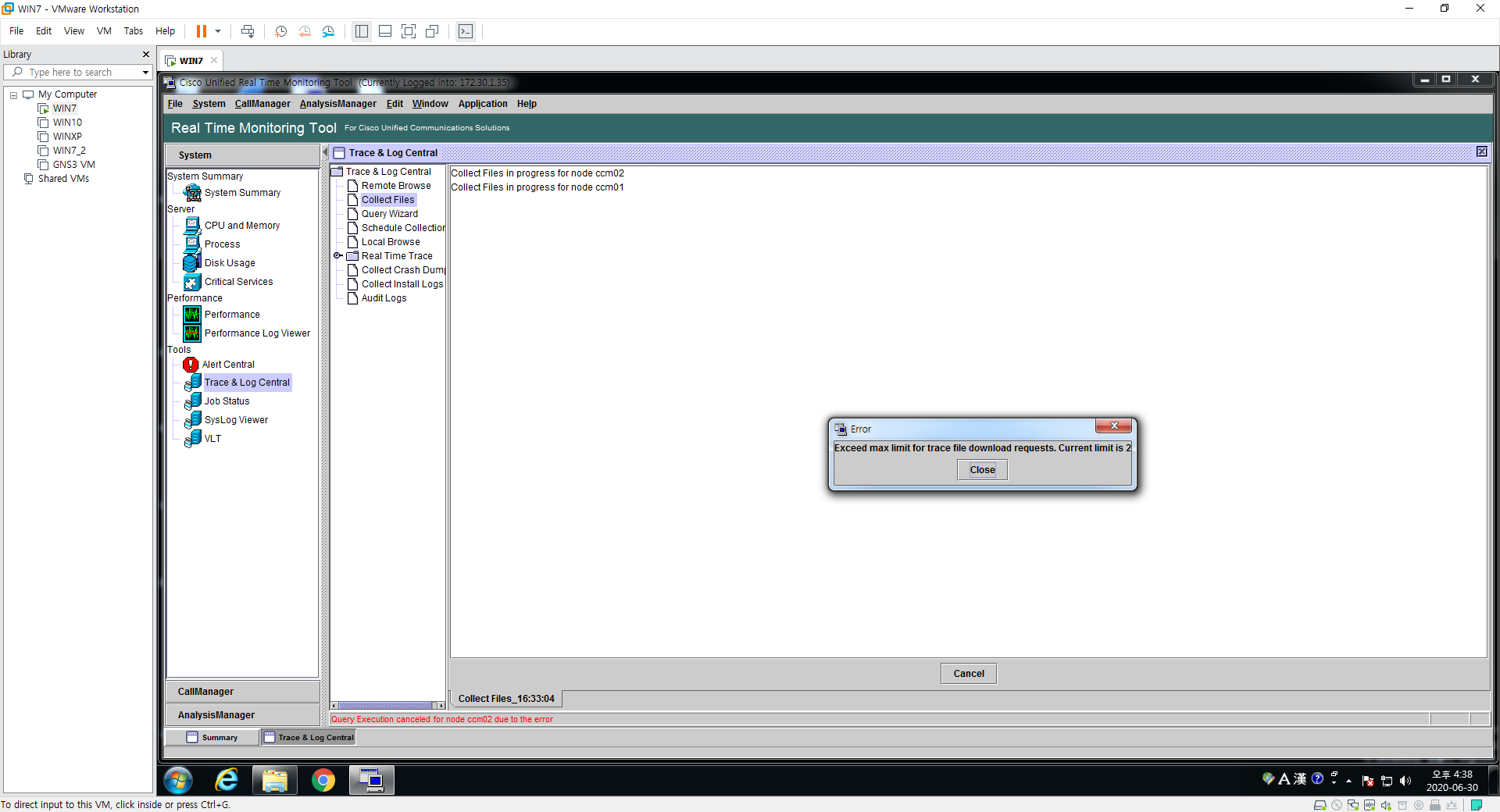
Task: Select WINXP VM in the Library
Action: pyautogui.click(x=67, y=137)
